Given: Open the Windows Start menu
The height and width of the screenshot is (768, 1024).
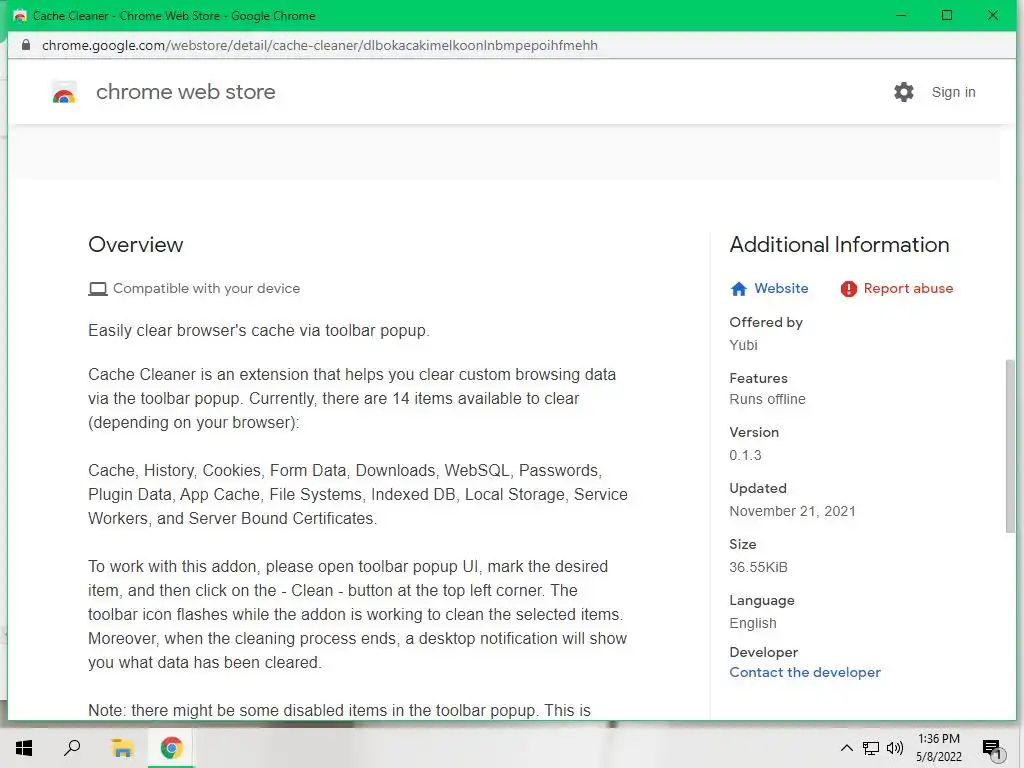Looking at the screenshot, I should [24, 748].
